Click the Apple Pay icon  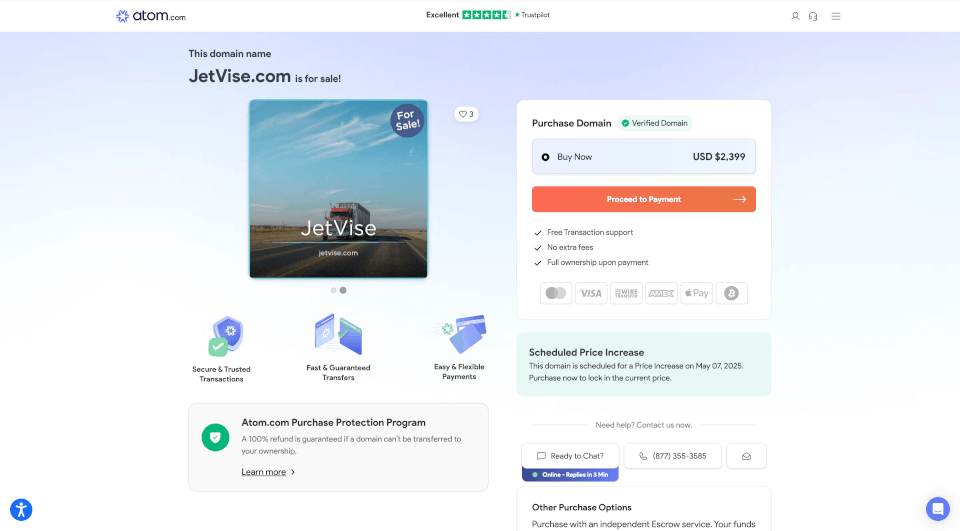coord(697,293)
